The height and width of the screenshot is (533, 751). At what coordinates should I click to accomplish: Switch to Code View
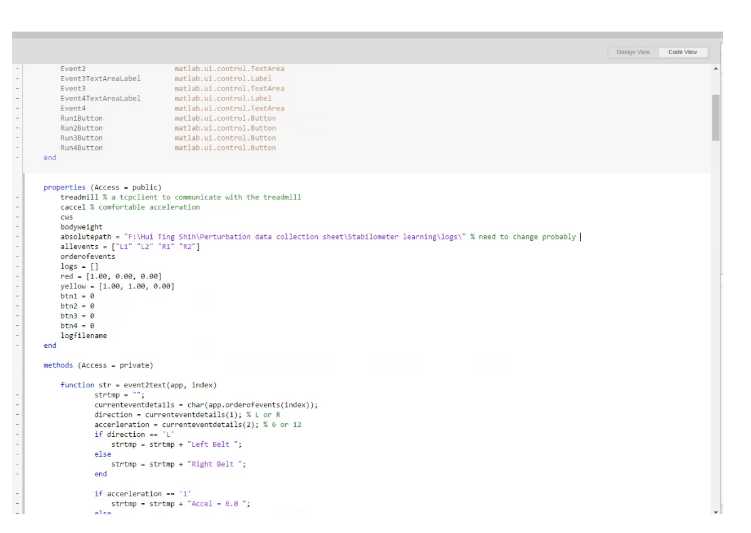[x=683, y=52]
